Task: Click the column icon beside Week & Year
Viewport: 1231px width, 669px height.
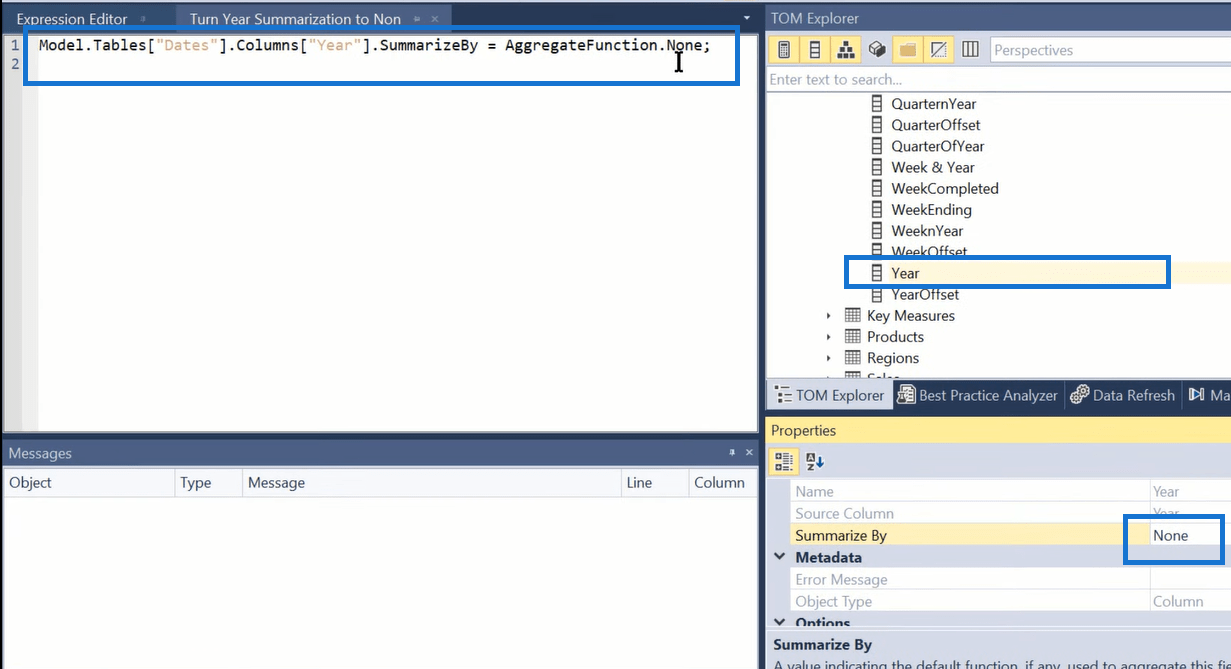Action: [877, 167]
